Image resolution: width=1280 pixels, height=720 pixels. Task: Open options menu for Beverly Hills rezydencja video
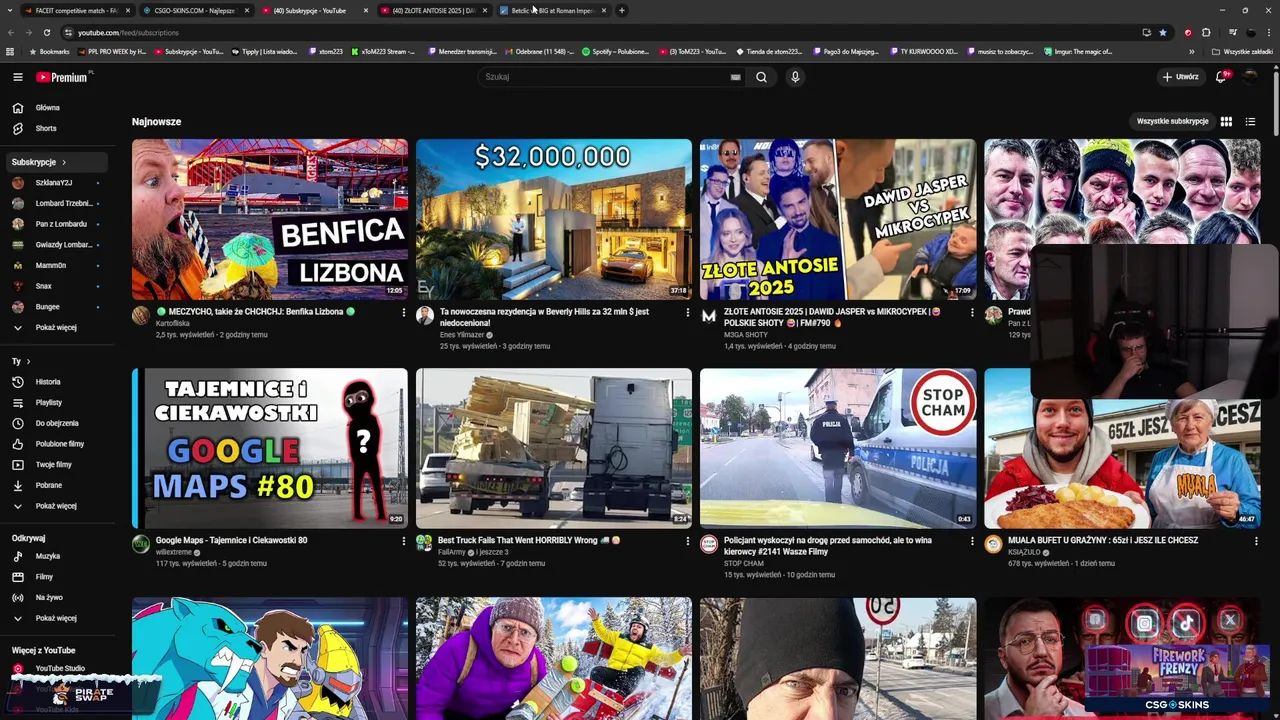pos(688,312)
